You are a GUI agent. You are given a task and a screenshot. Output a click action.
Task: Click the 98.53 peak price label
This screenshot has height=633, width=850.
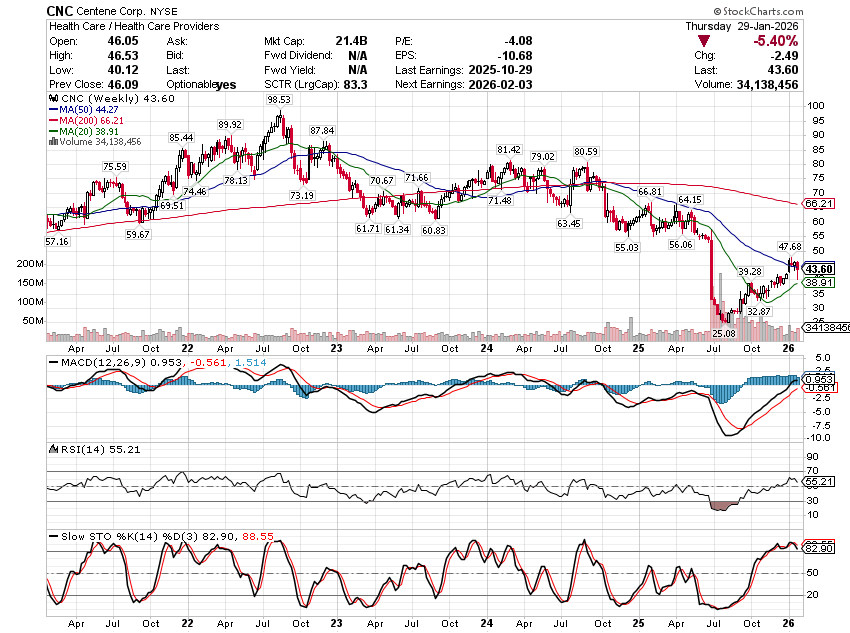[279, 101]
